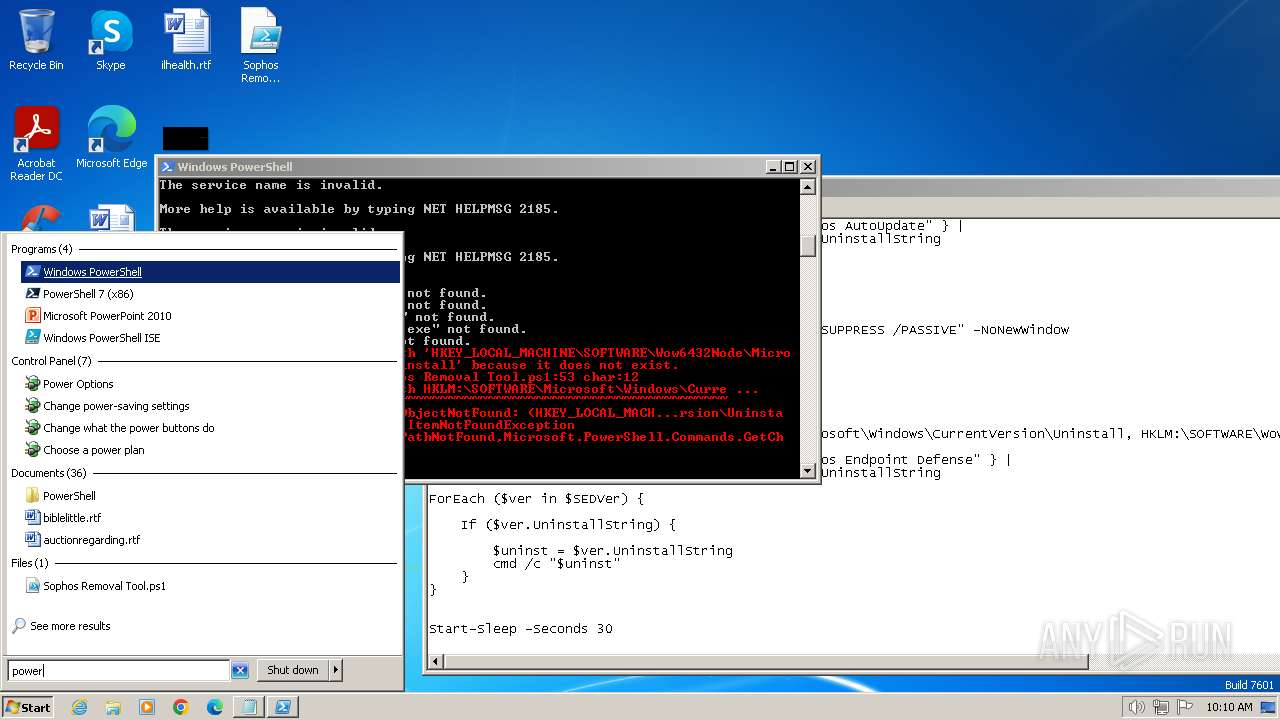Click the Documents (36) category header
The height and width of the screenshot is (720, 1280).
(49, 473)
